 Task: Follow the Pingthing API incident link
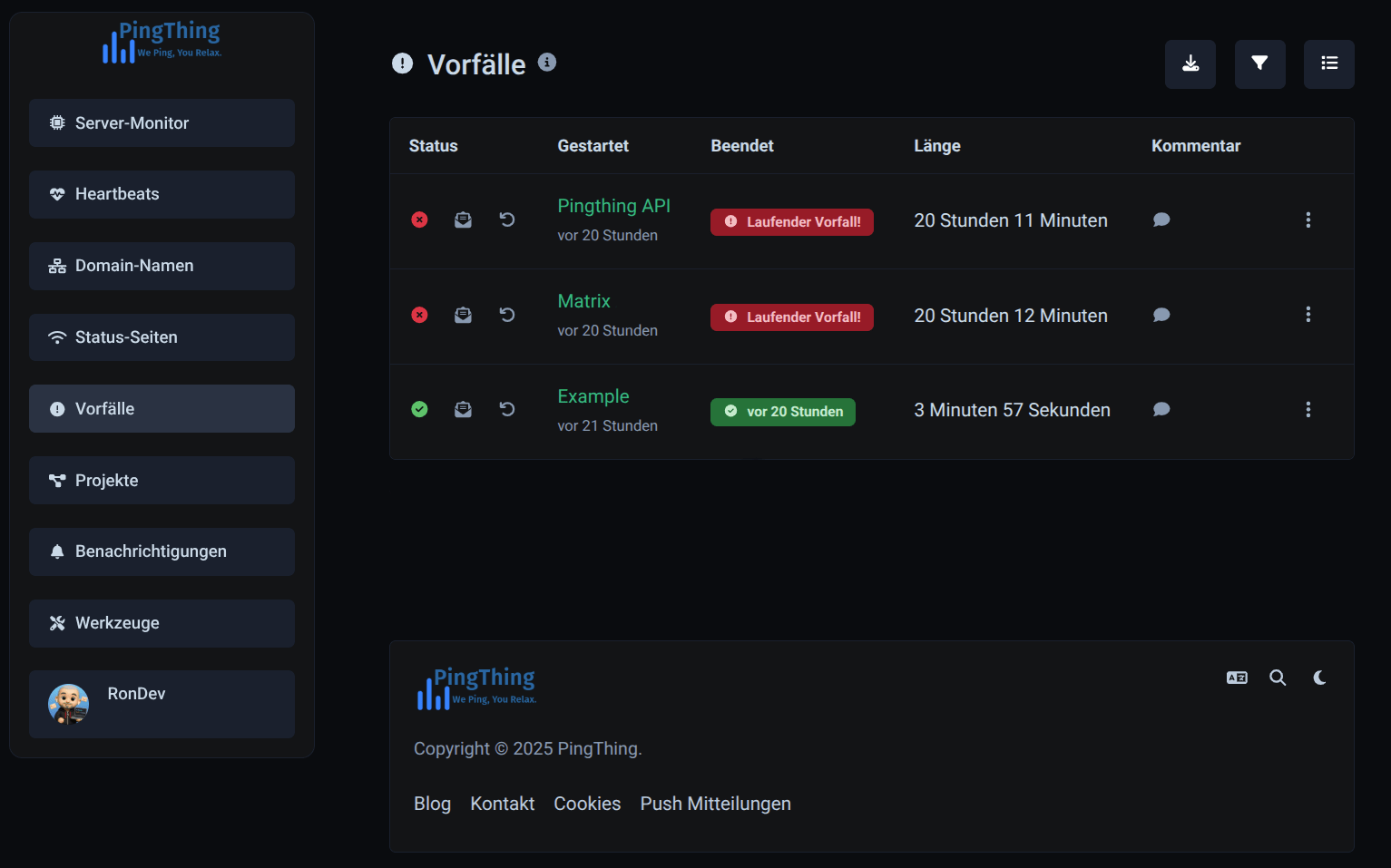coord(614,206)
